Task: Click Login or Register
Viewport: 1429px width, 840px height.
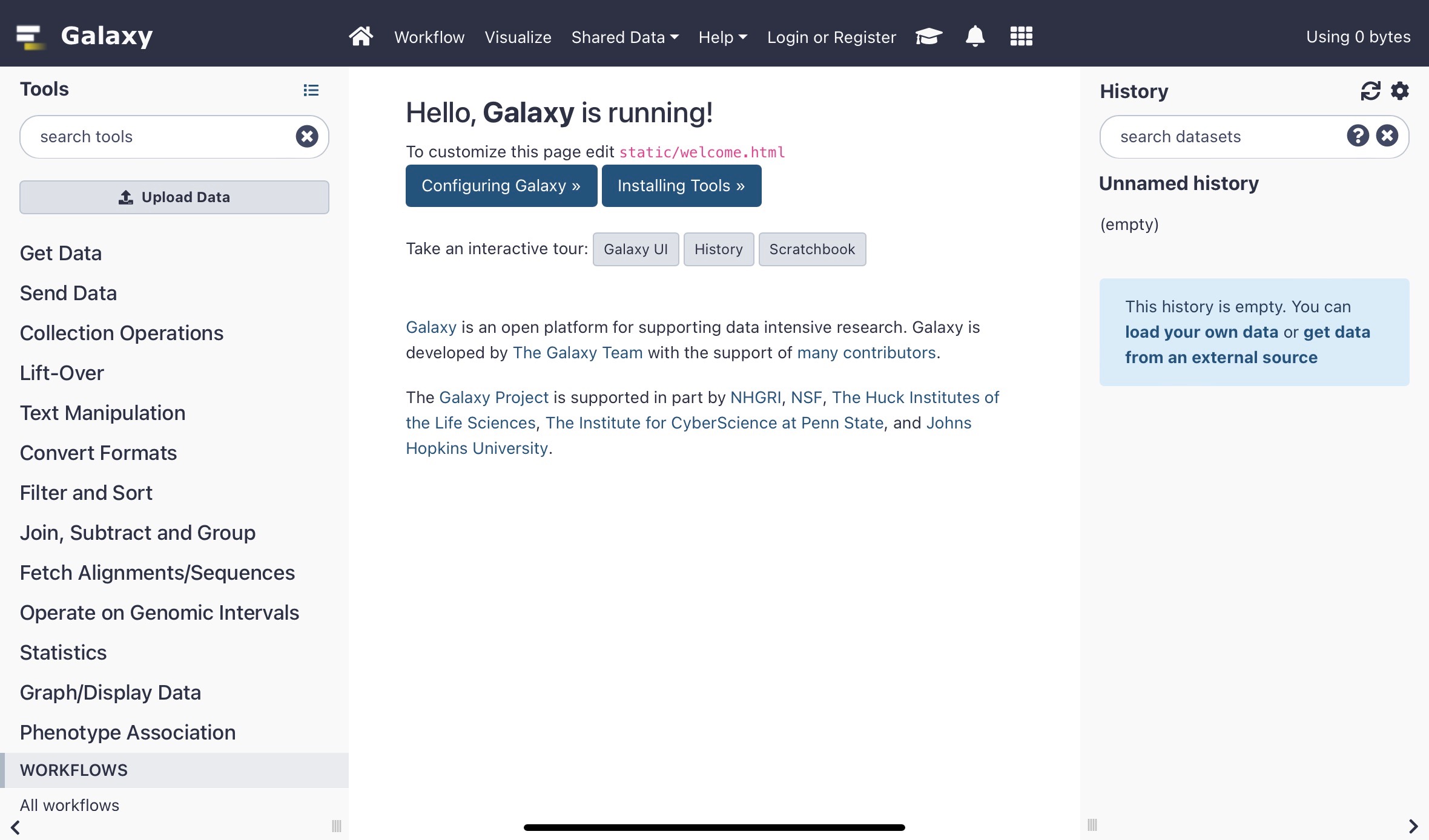Action: coord(831,38)
